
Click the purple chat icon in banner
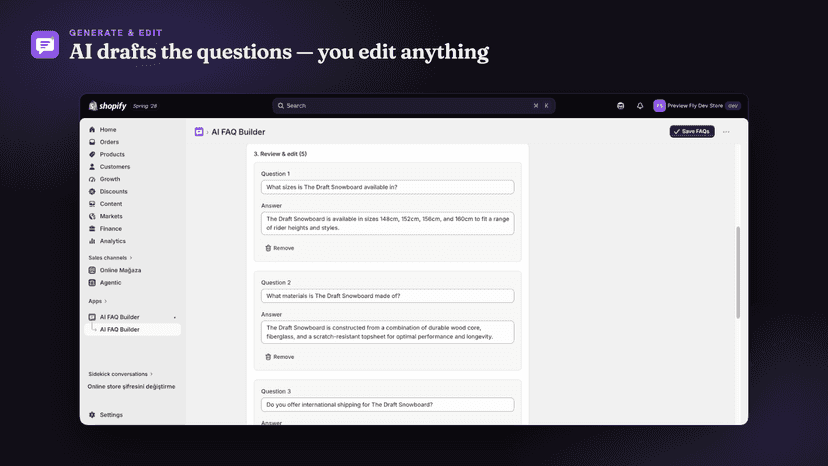point(45,44)
